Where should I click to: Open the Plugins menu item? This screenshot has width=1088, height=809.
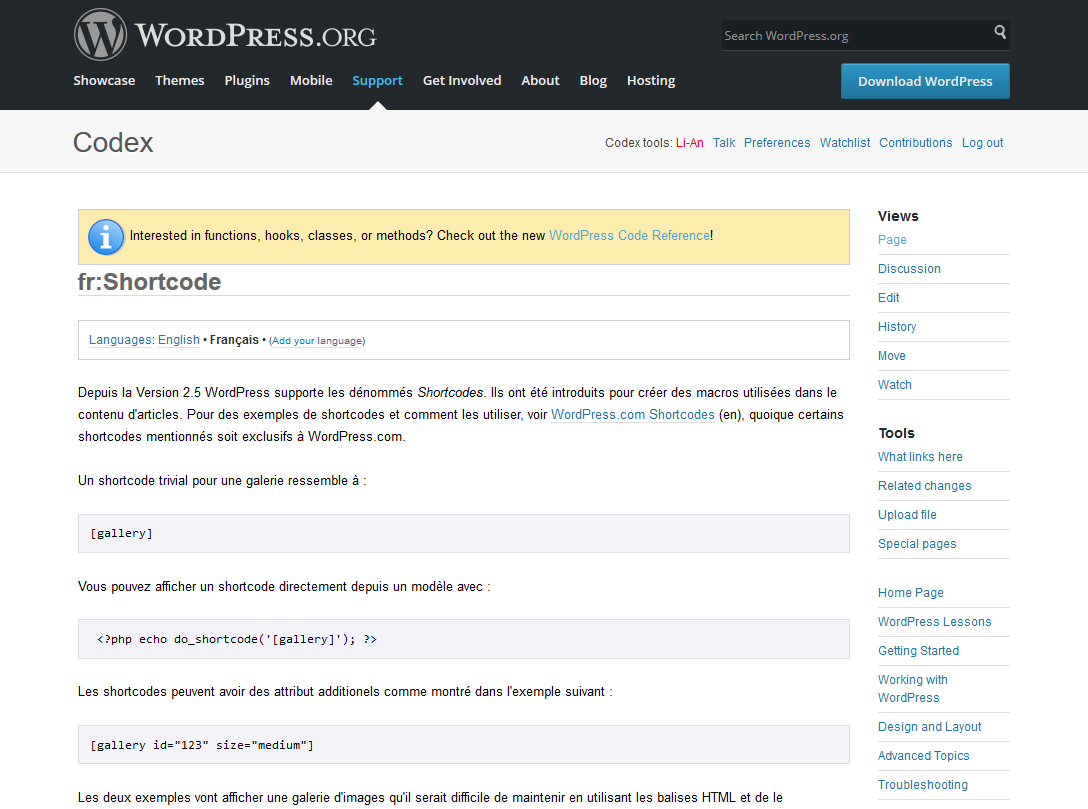tap(247, 80)
